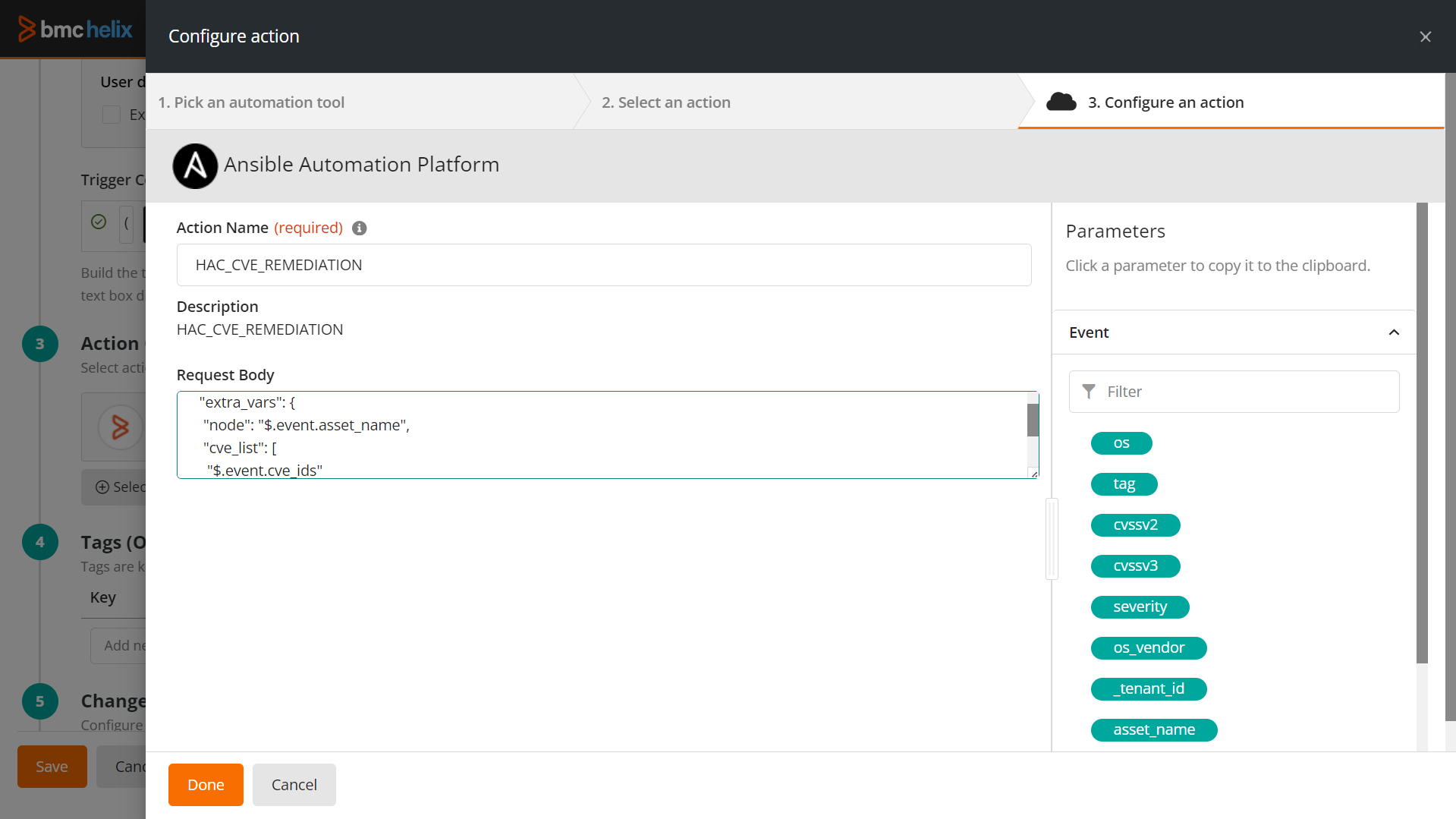Click the Done button
1456x819 pixels.
(x=206, y=785)
